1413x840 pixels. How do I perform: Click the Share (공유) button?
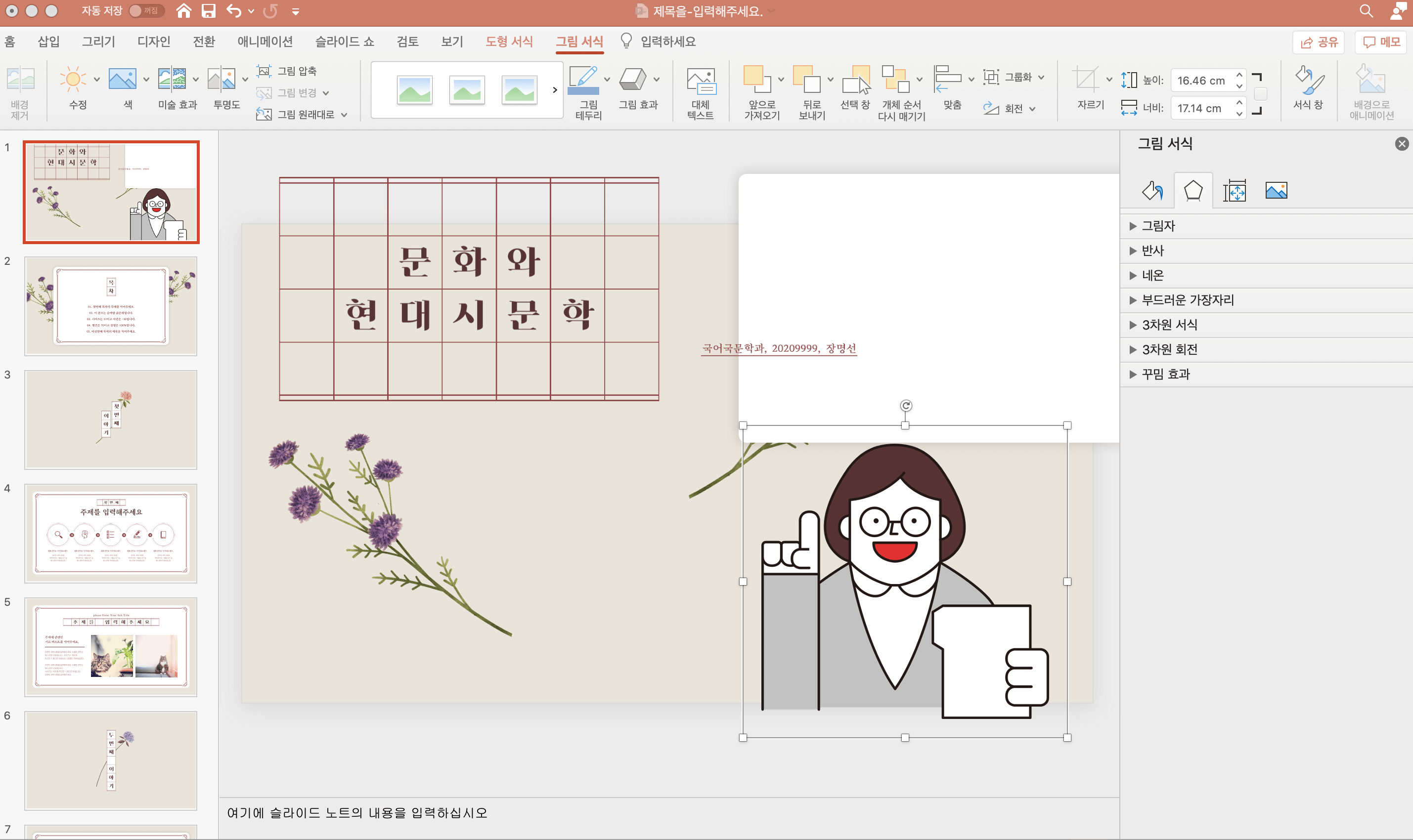click(x=1318, y=42)
